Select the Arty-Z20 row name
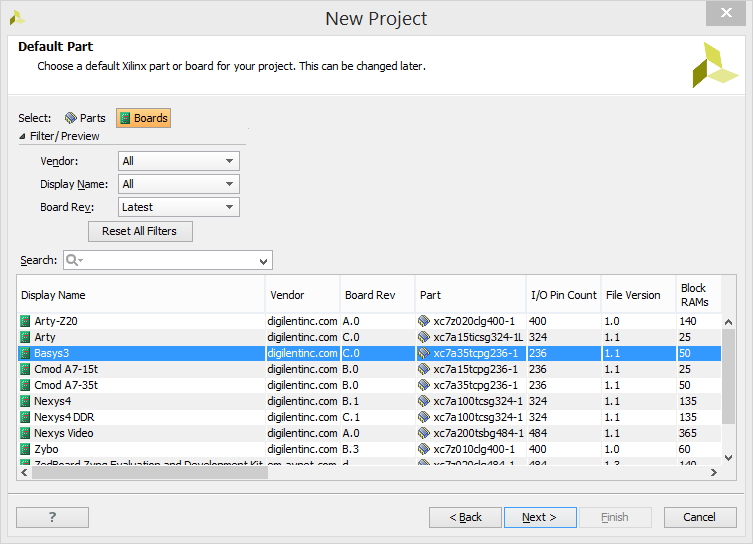The width and height of the screenshot is (753, 544). [x=56, y=321]
